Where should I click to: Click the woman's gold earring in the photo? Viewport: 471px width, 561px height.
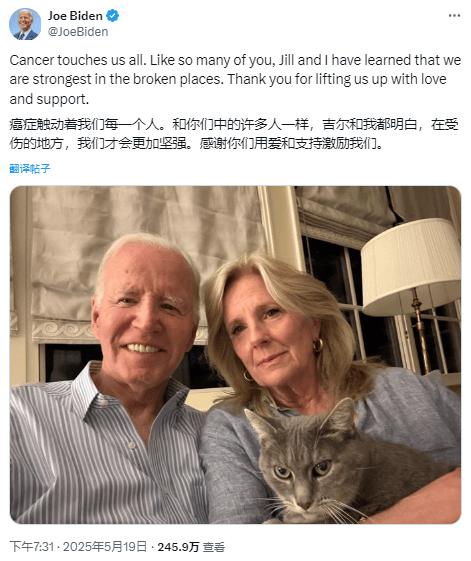click(318, 346)
